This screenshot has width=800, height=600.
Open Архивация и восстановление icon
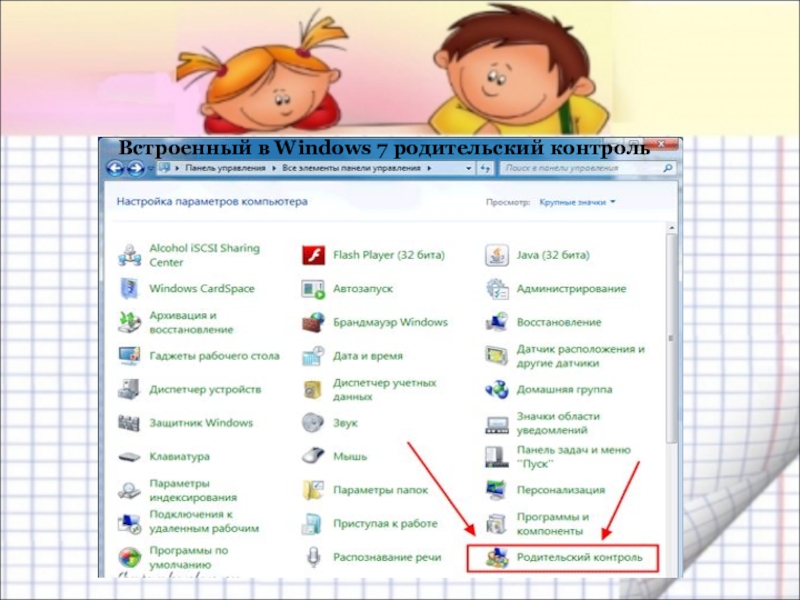130,322
